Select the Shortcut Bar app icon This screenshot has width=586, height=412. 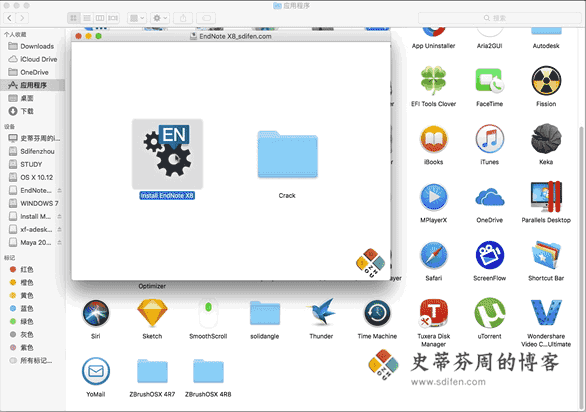[x=546, y=255]
